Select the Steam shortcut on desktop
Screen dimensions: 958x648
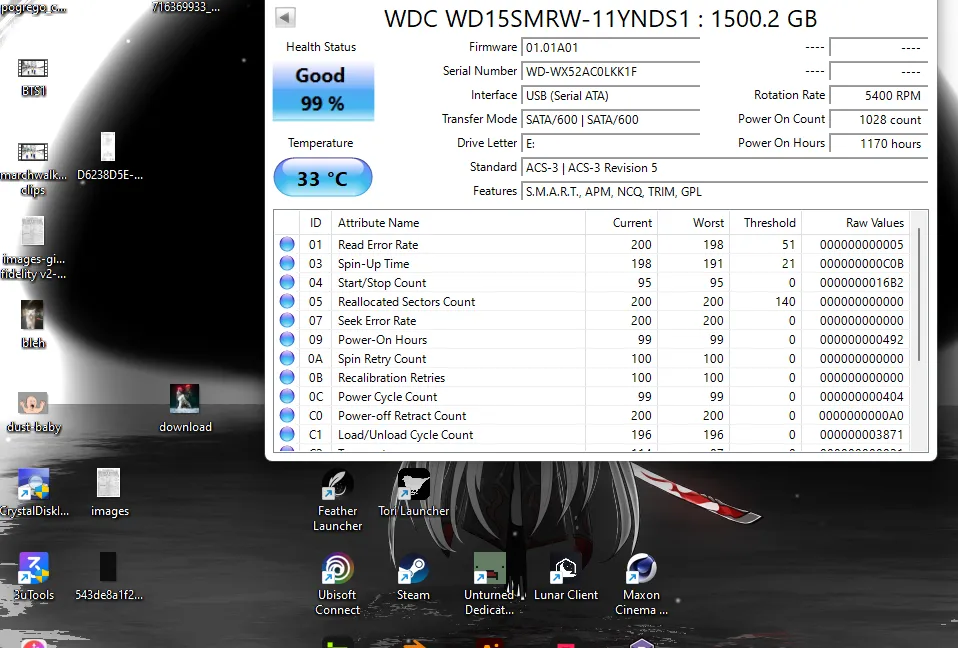pyautogui.click(x=414, y=577)
